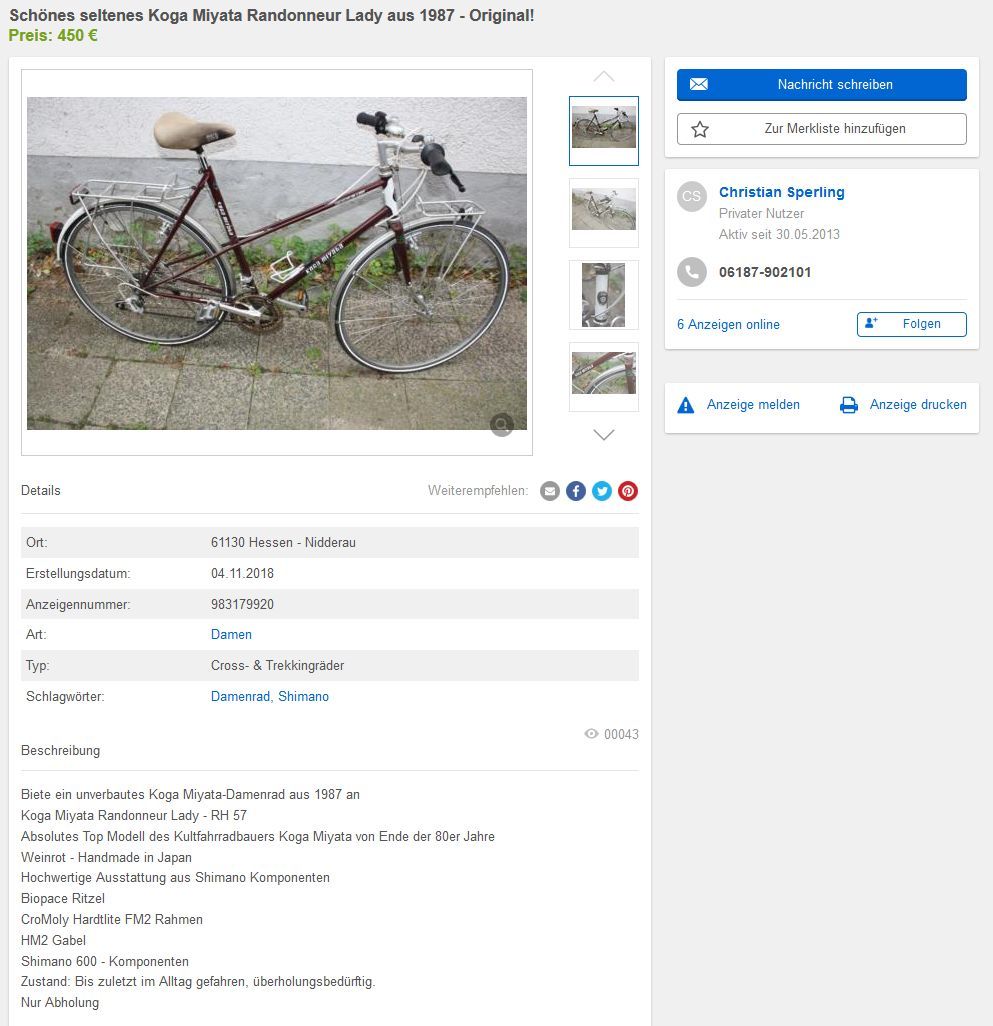Click the printer icon
This screenshot has width=993, height=1026.
point(849,405)
